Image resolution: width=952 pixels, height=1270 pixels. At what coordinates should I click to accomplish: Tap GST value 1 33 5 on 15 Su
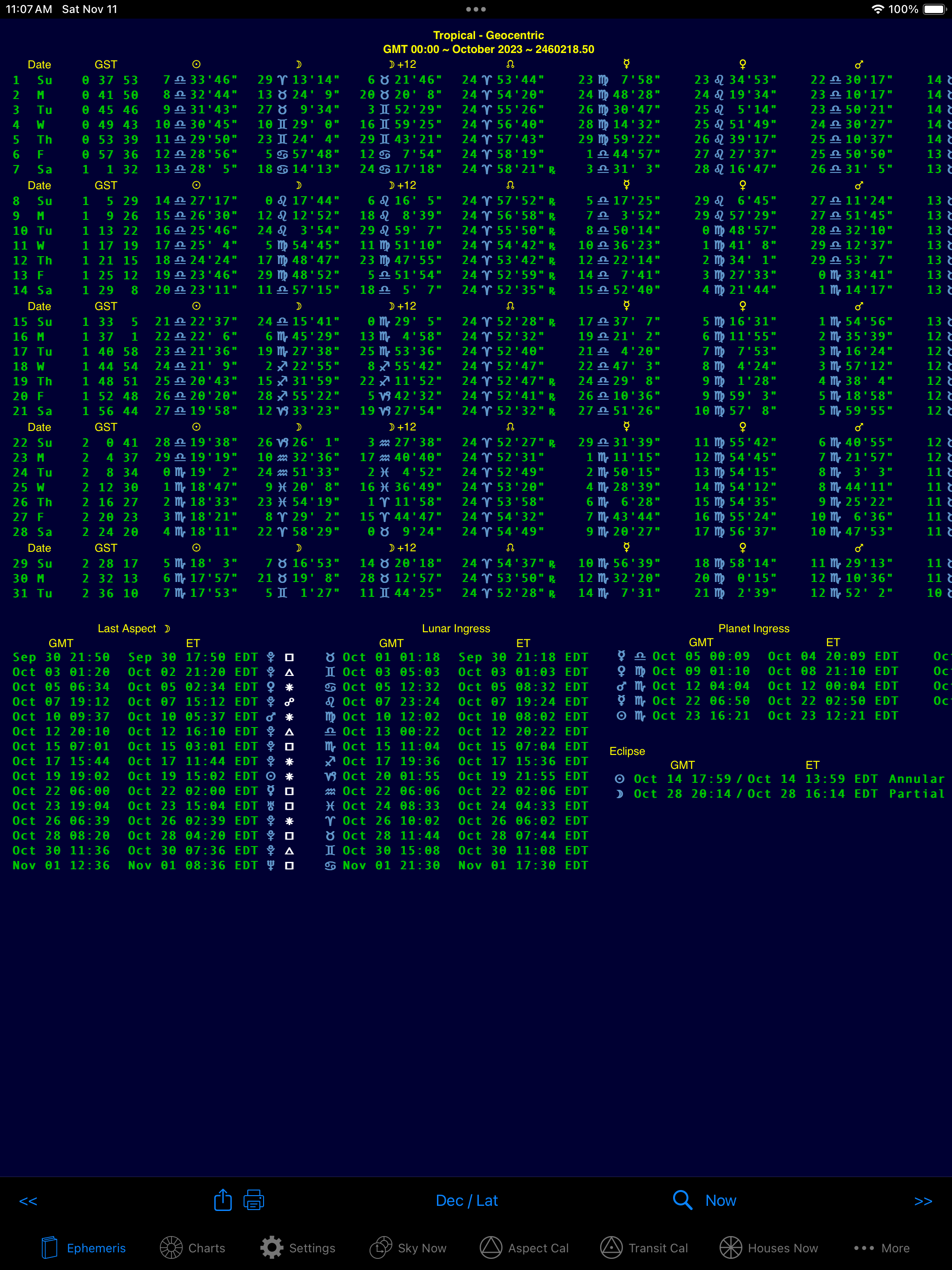point(110,322)
